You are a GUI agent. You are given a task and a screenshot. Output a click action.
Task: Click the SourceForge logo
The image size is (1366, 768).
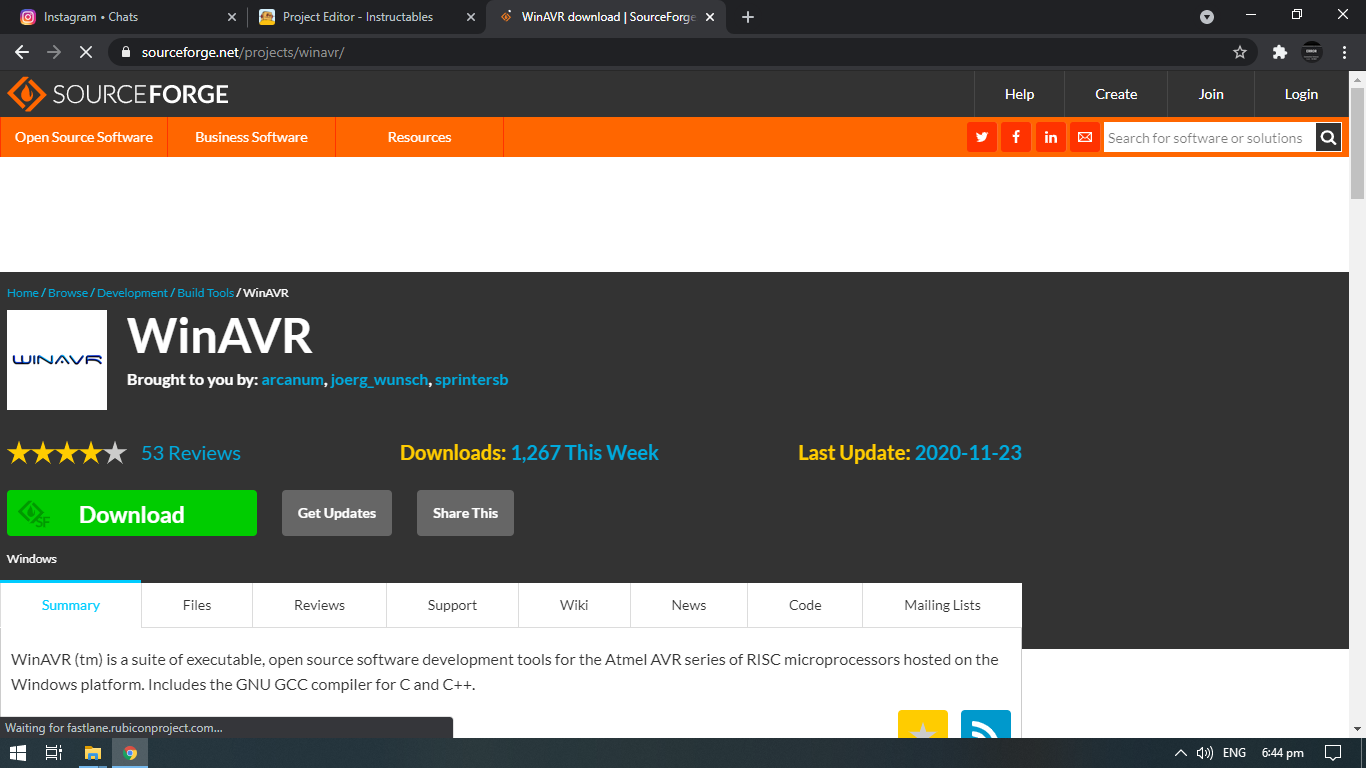tap(118, 94)
